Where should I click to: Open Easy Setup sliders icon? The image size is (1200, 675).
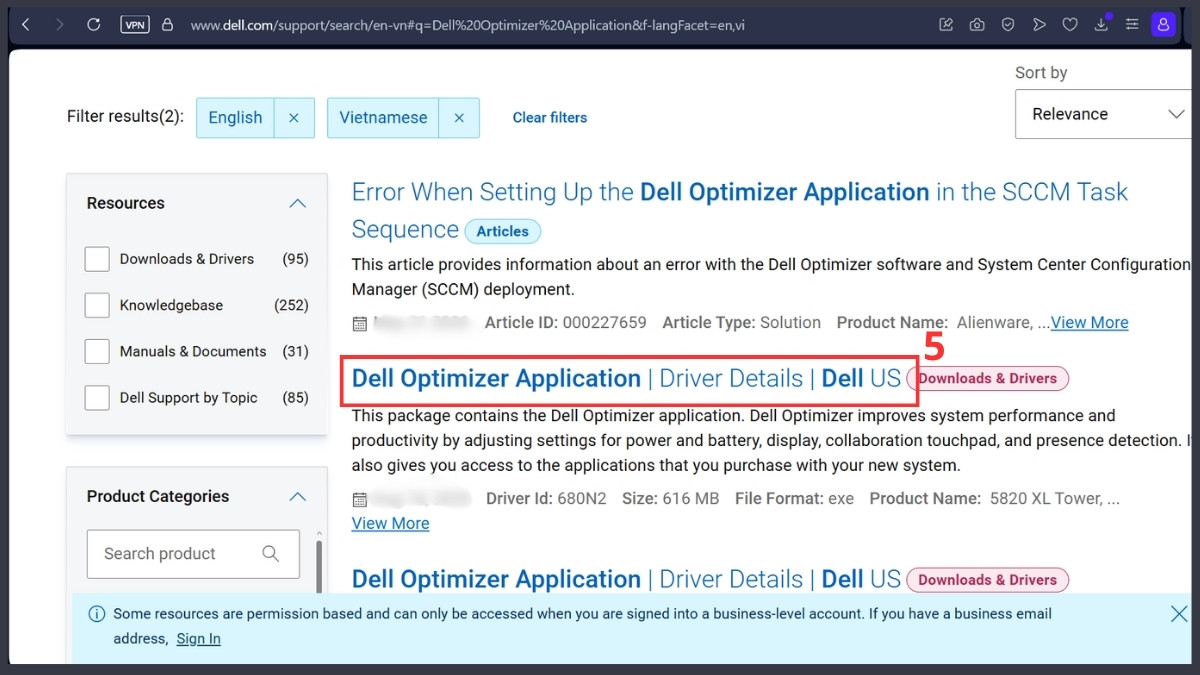(x=1132, y=25)
